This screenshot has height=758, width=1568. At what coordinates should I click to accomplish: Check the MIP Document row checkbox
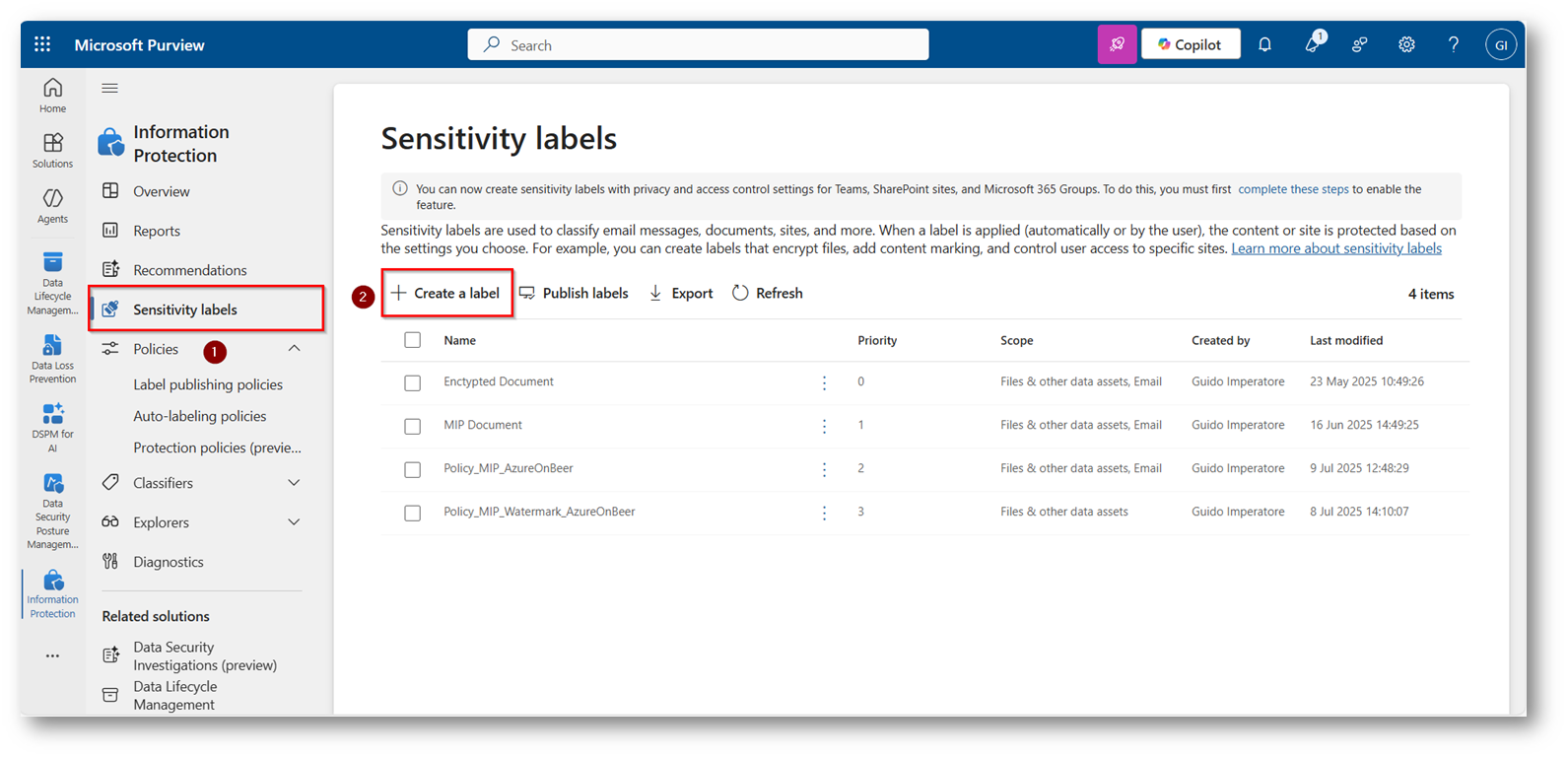pos(413,426)
